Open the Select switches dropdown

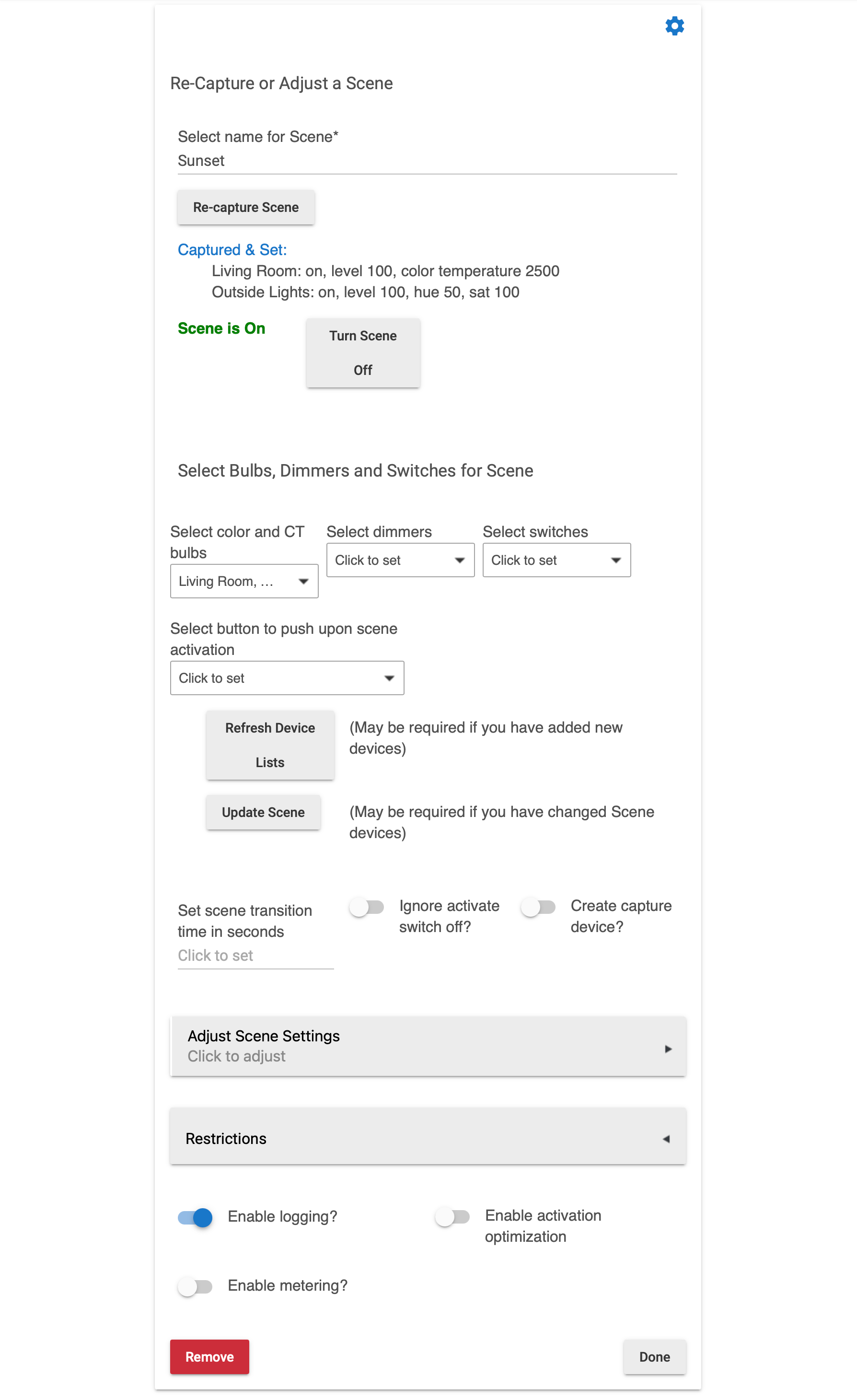(x=556, y=560)
